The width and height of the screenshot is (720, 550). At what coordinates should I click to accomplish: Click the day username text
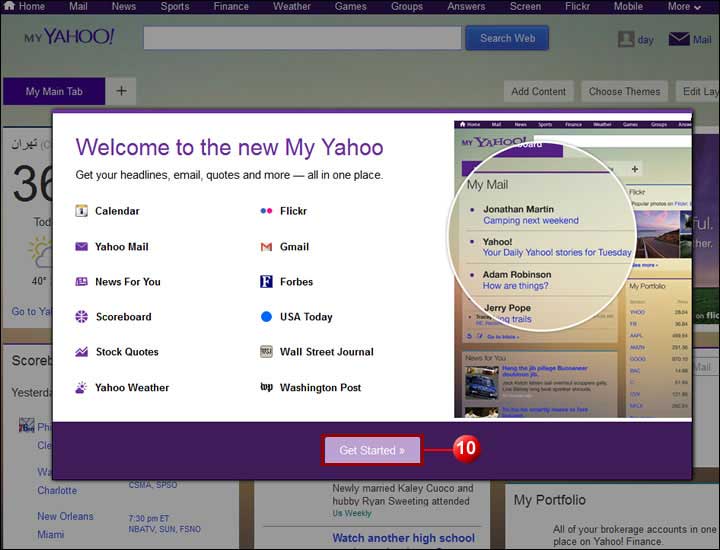coord(645,40)
